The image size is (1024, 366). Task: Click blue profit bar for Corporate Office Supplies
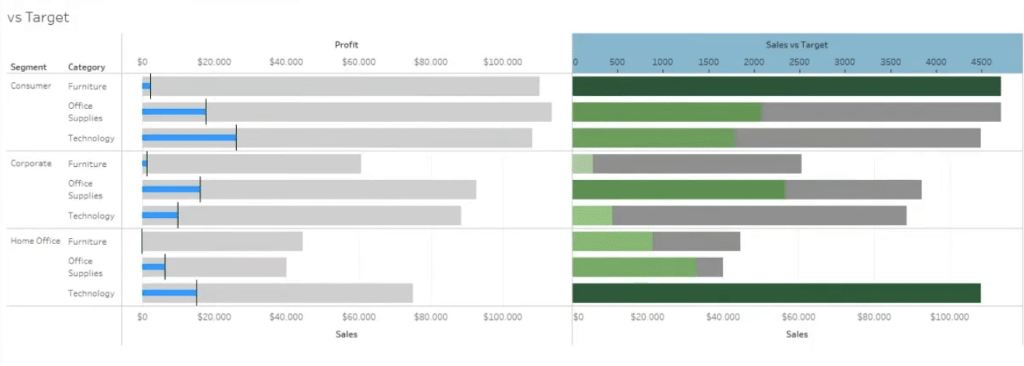[171, 190]
